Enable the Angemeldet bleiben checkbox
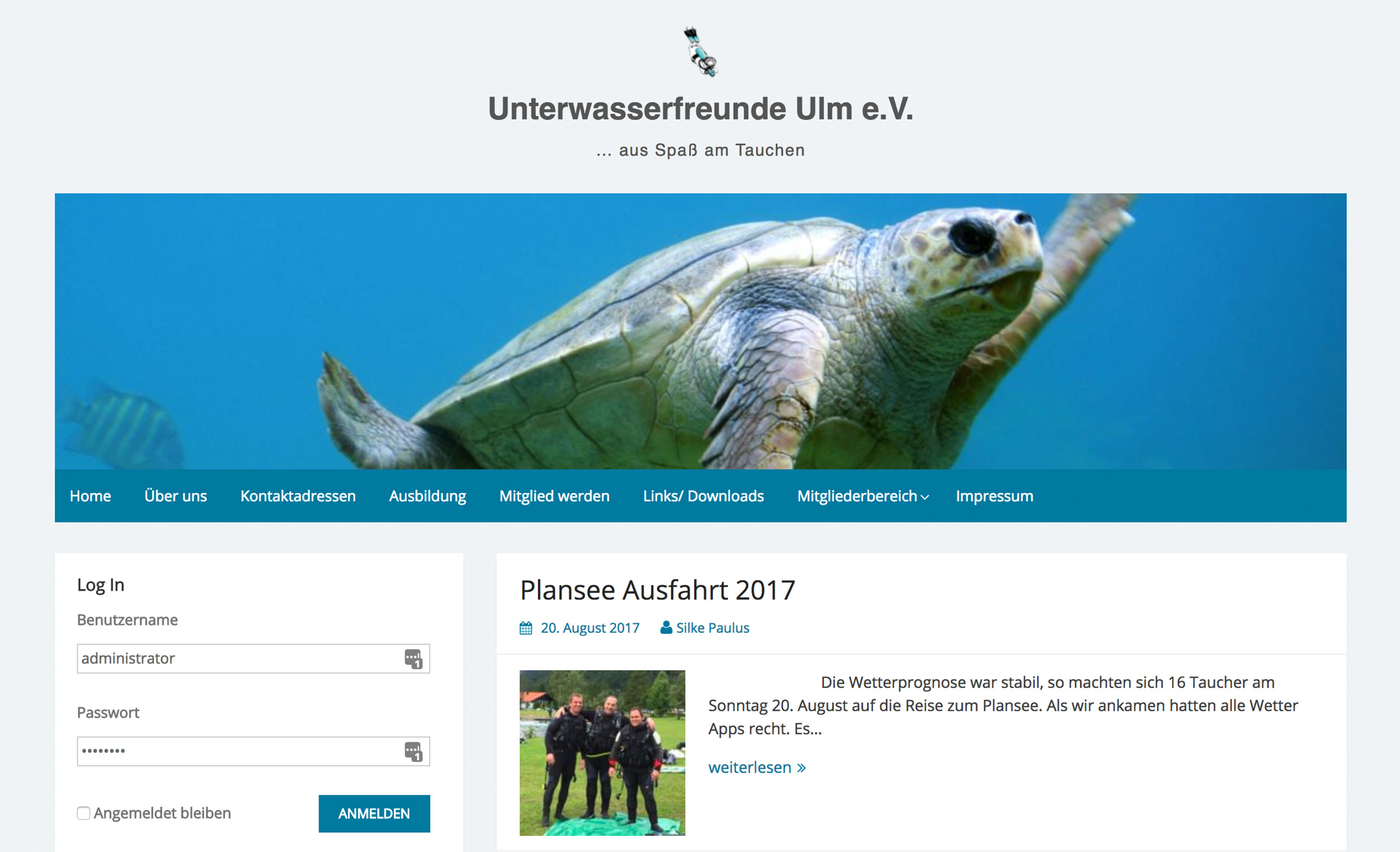 click(x=83, y=813)
